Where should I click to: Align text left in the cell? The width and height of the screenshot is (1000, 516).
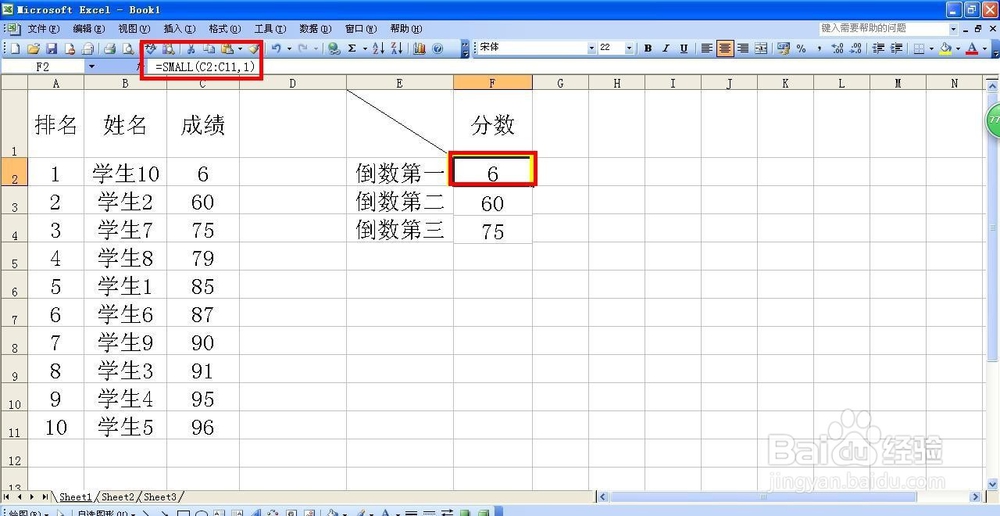point(706,48)
